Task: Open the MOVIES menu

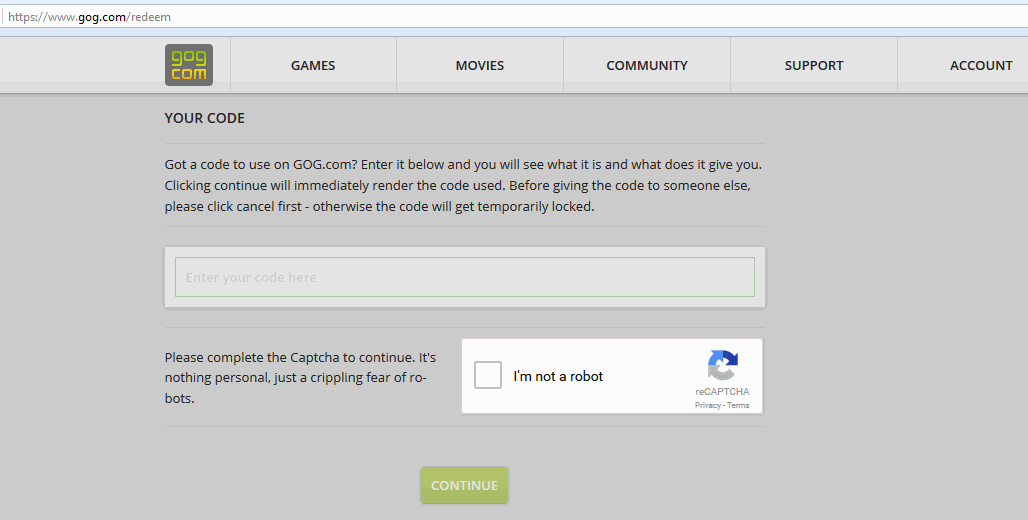Action: coord(480,66)
